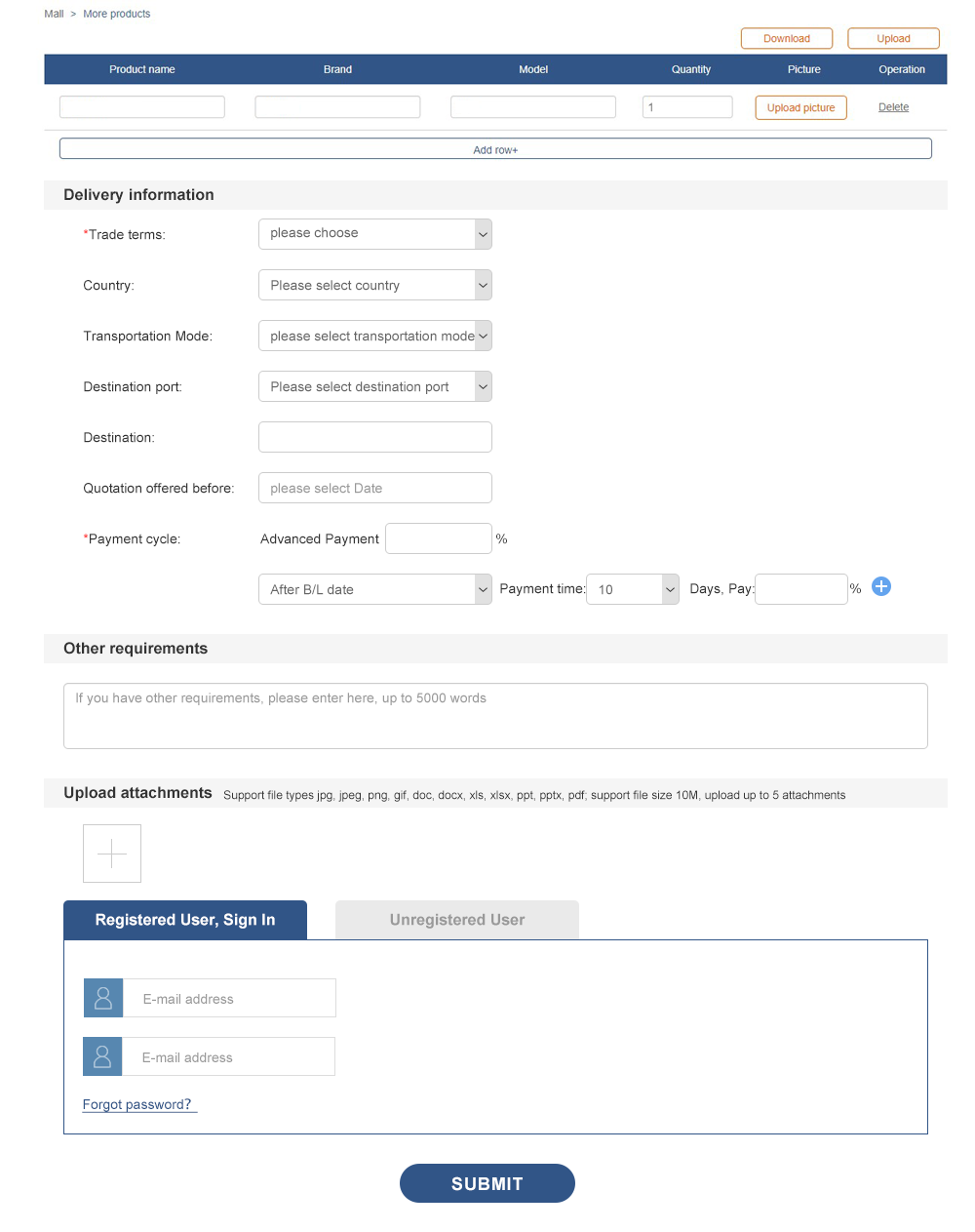Click the Upload picture button
This screenshot has height=1232, width=975.
tap(800, 107)
